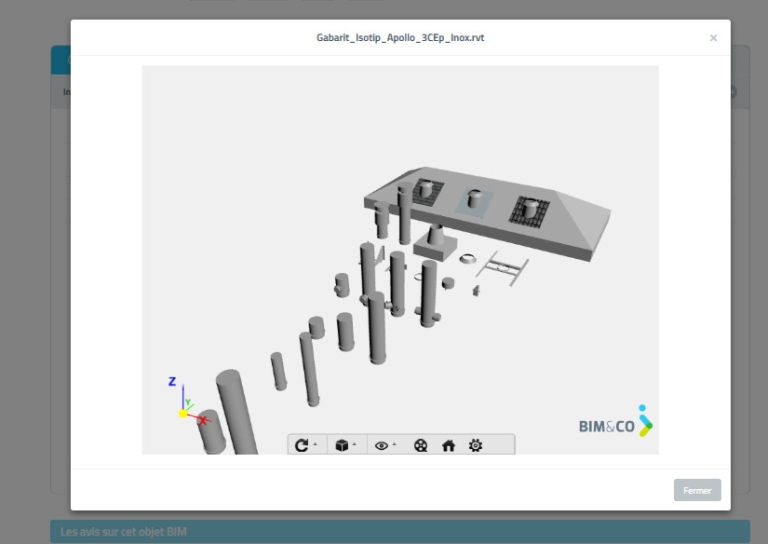The image size is (768, 544).
Task: Expand the arrow next to cube icon
Action: coord(354,444)
